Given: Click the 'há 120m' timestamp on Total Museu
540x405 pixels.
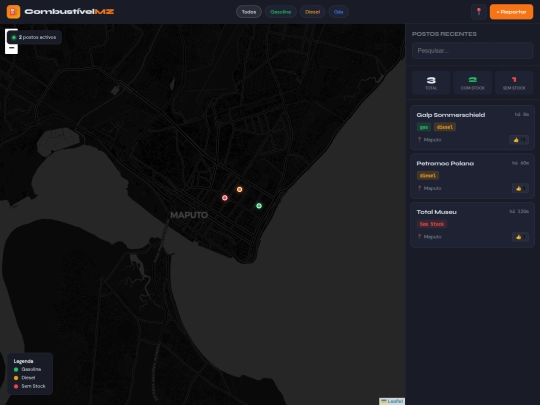Looking at the screenshot, I should tap(519, 211).
